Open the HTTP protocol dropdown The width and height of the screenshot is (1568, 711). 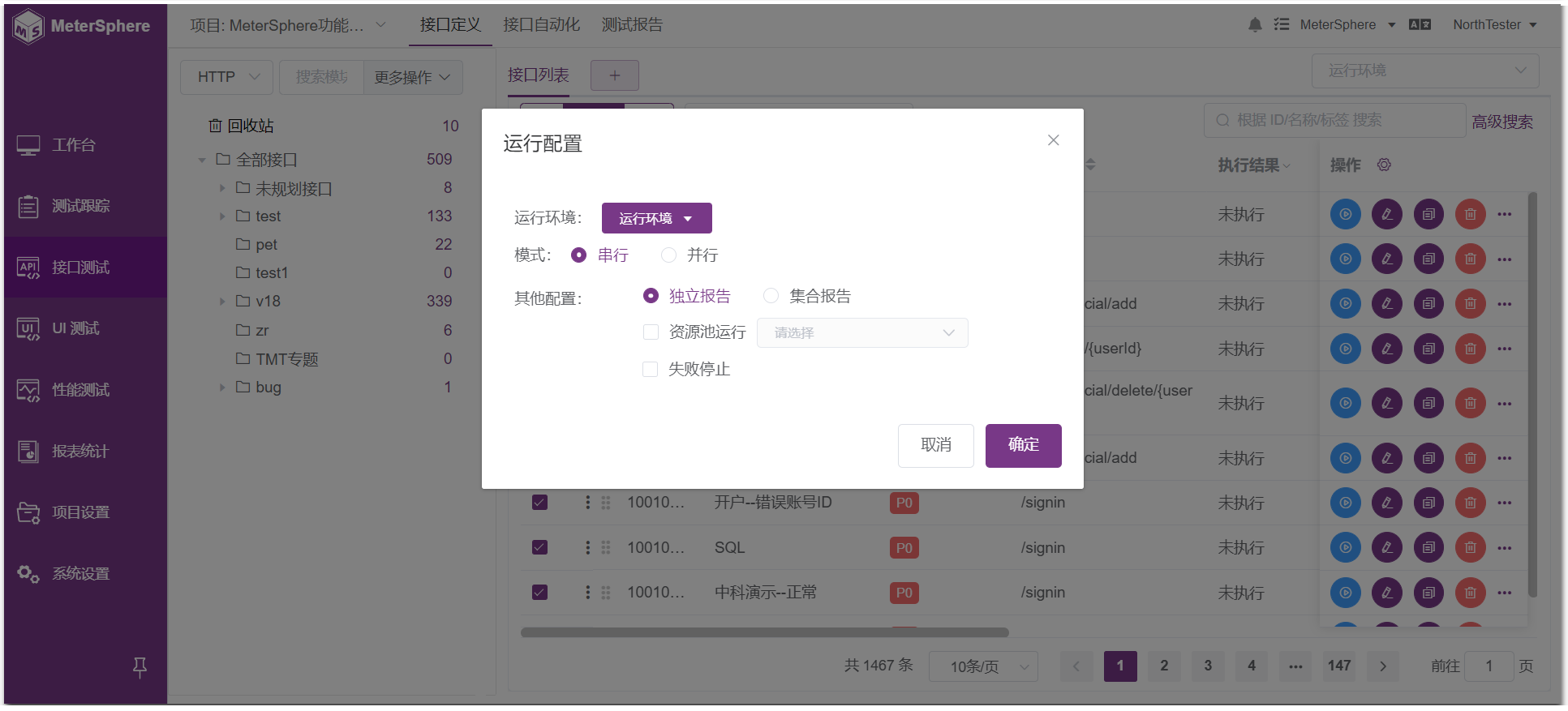pos(227,77)
